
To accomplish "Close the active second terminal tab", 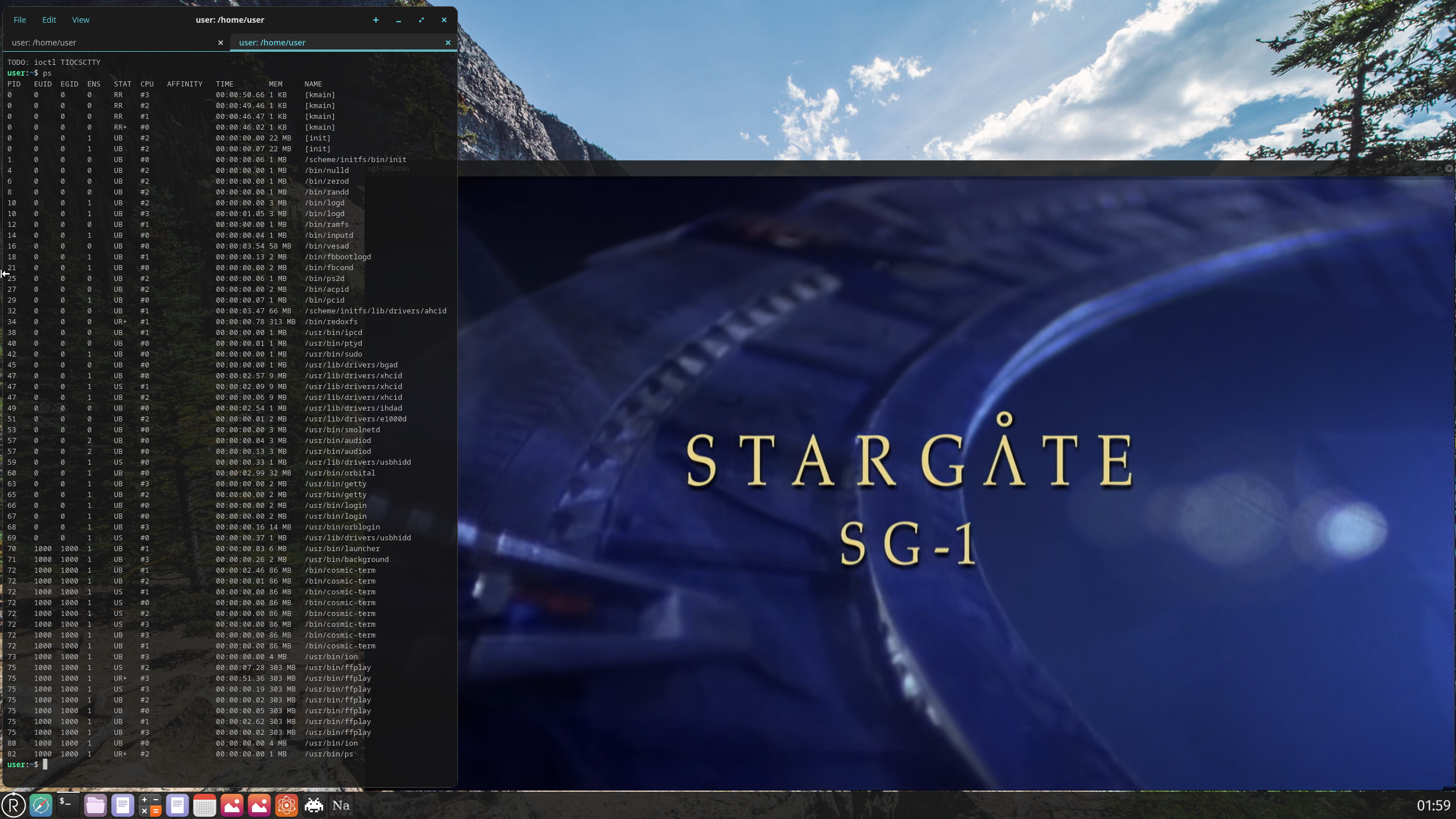I will (x=448, y=43).
